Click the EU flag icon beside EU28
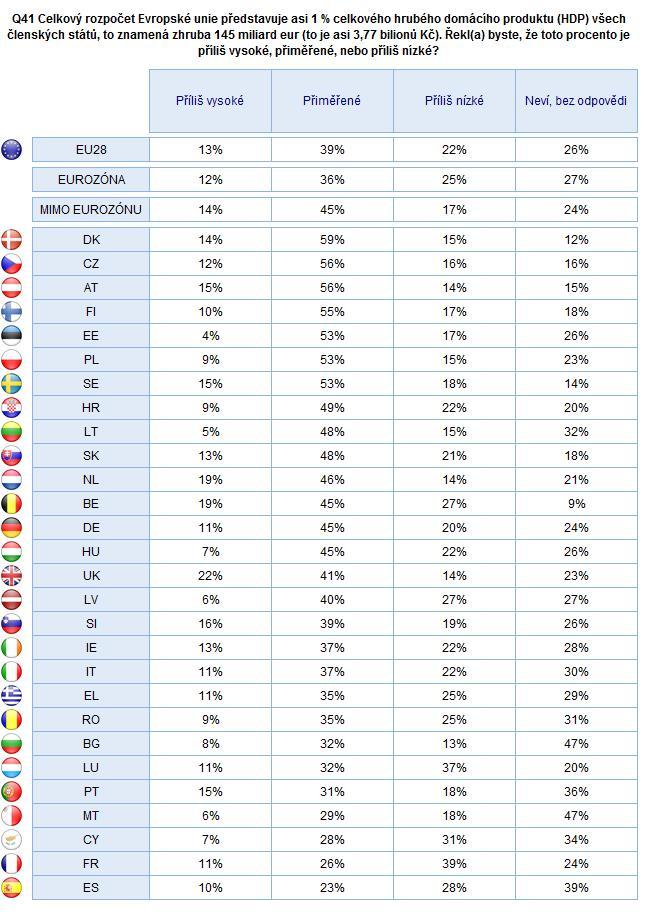Image resolution: width=650 pixels, height=916 pixels. coord(11,150)
